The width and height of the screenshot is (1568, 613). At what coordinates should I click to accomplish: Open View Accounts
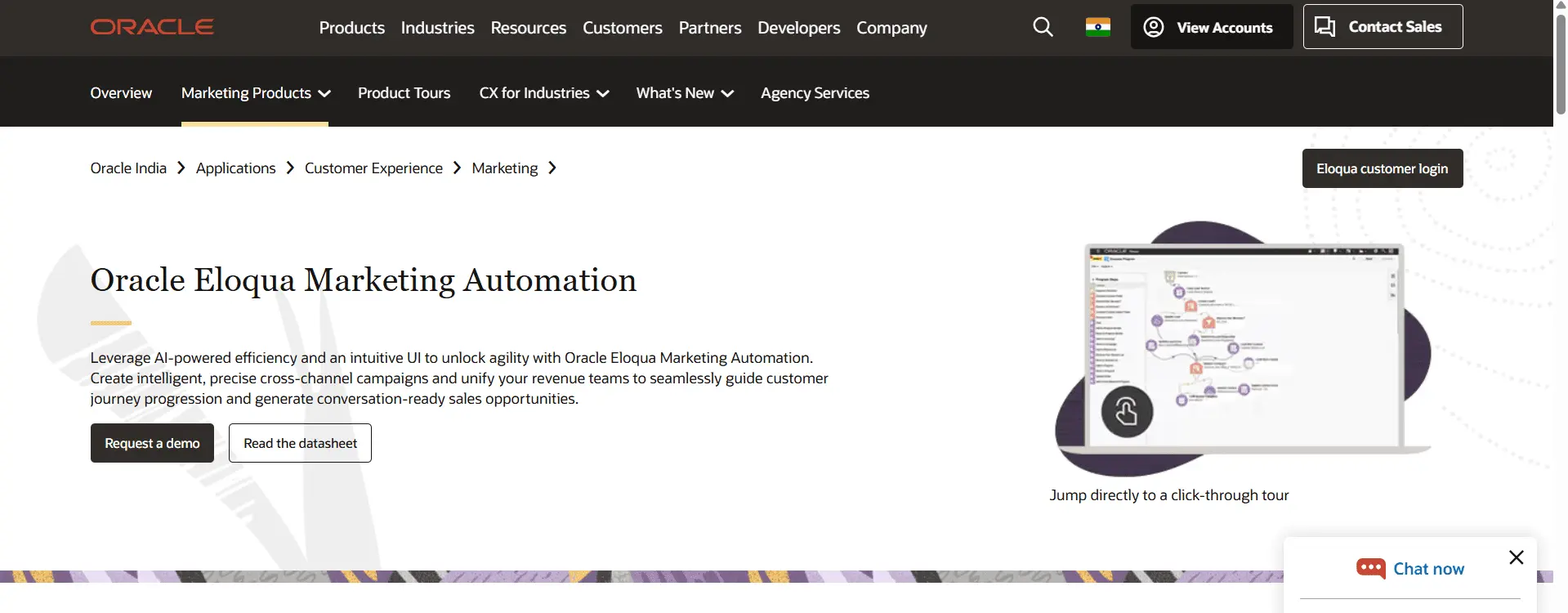tap(1211, 27)
